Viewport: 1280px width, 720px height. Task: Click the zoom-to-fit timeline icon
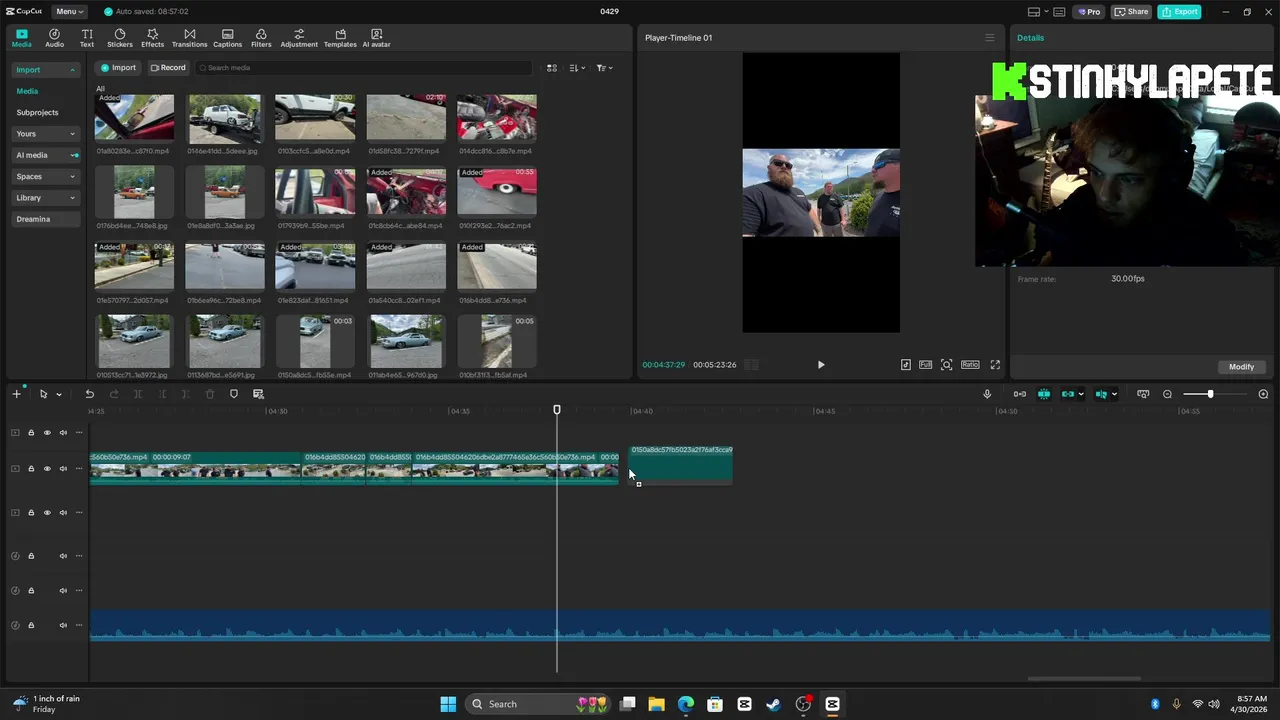tap(1143, 394)
